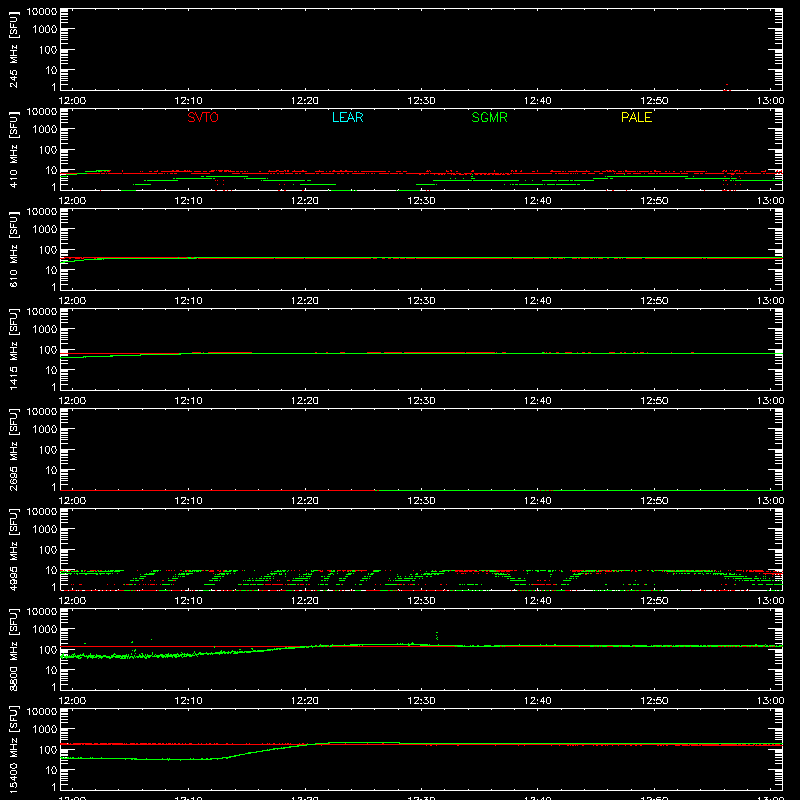This screenshot has height=800, width=800.
Task: Click 12:40 tick label below 610 MHz panel
Action: pyautogui.click(x=538, y=301)
